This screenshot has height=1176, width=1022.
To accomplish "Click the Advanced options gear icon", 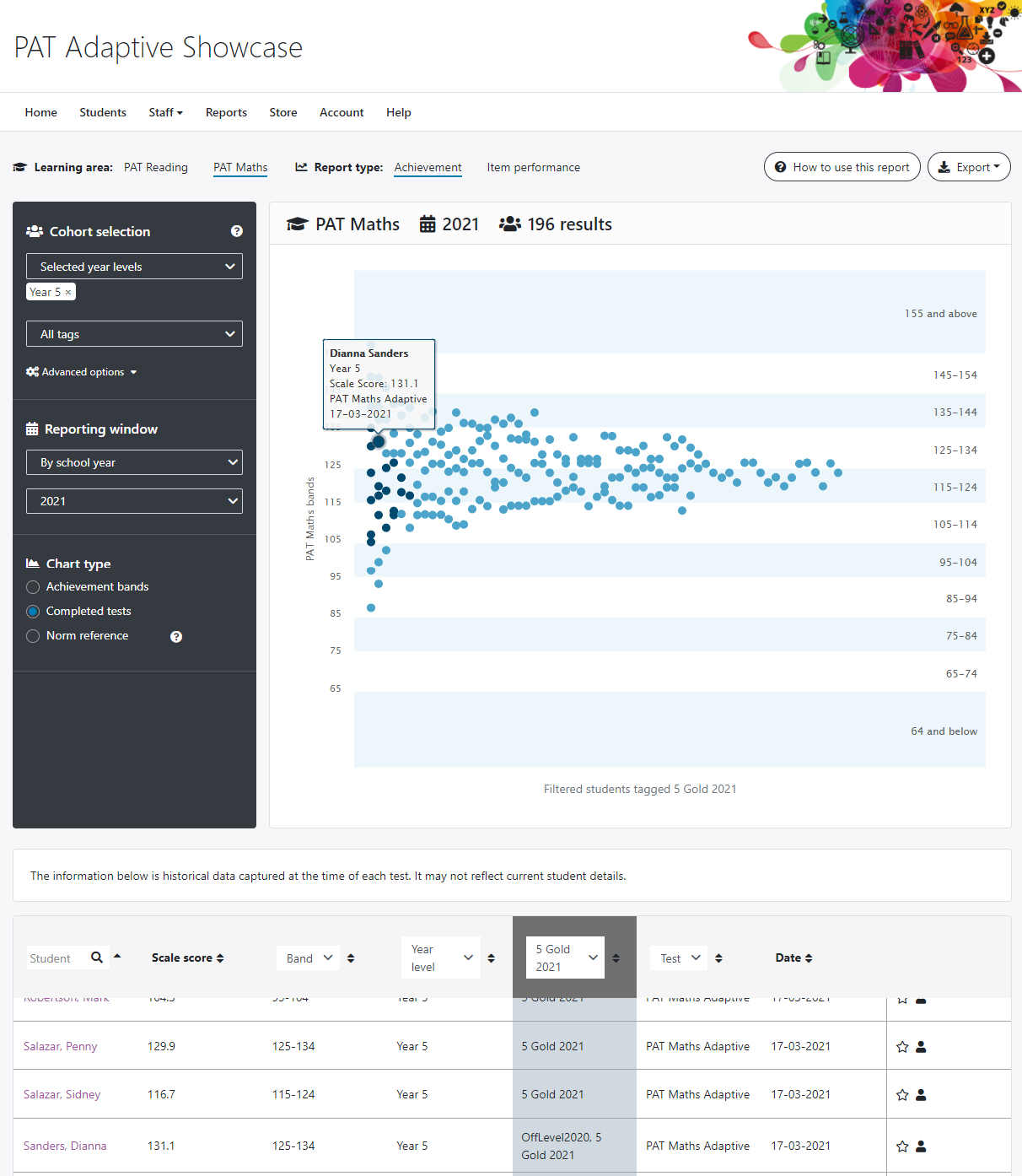I will click(x=32, y=372).
